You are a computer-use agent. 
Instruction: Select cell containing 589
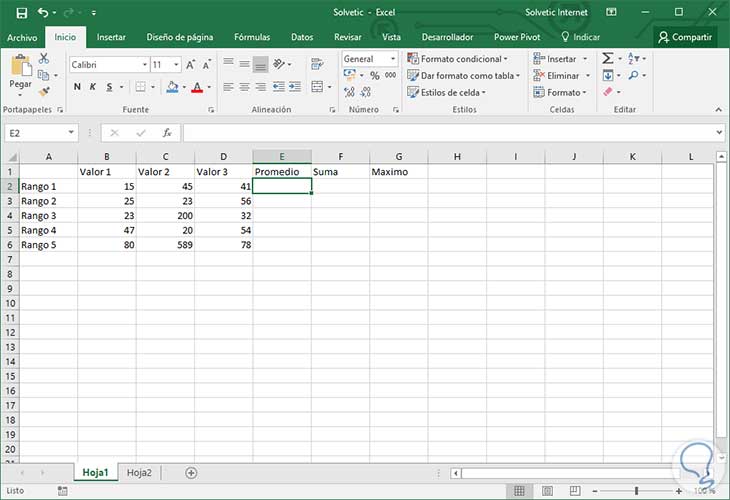pyautogui.click(x=165, y=245)
